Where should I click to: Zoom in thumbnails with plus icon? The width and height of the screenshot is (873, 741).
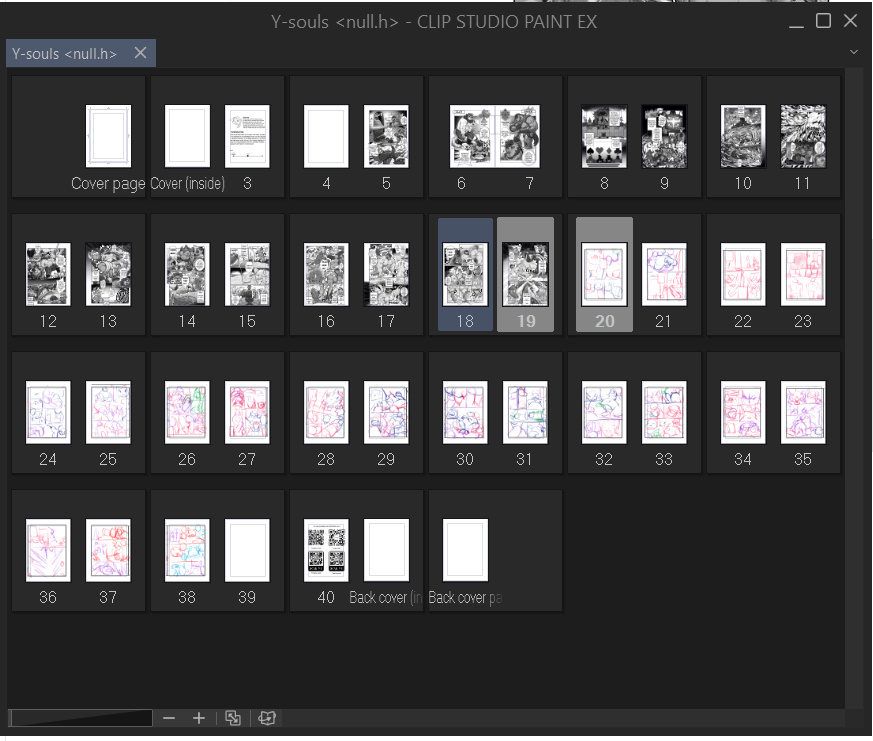199,718
